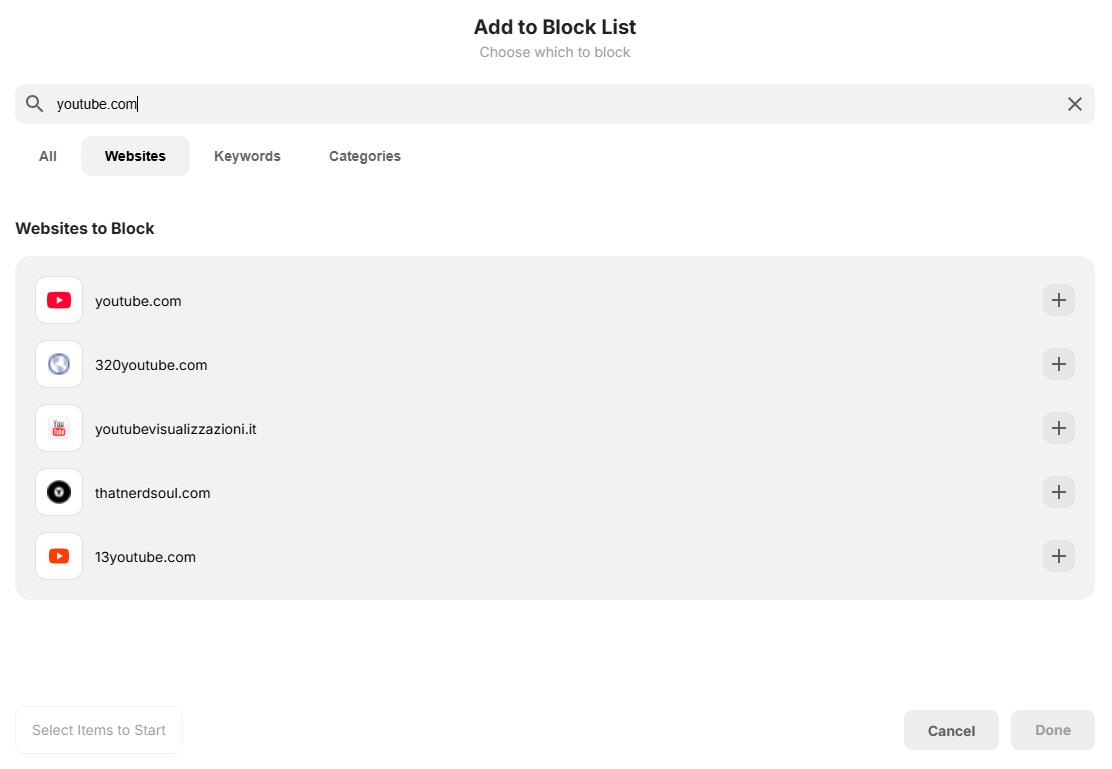Click the vinyl record icon for thatnerdsoul.com

click(x=58, y=492)
